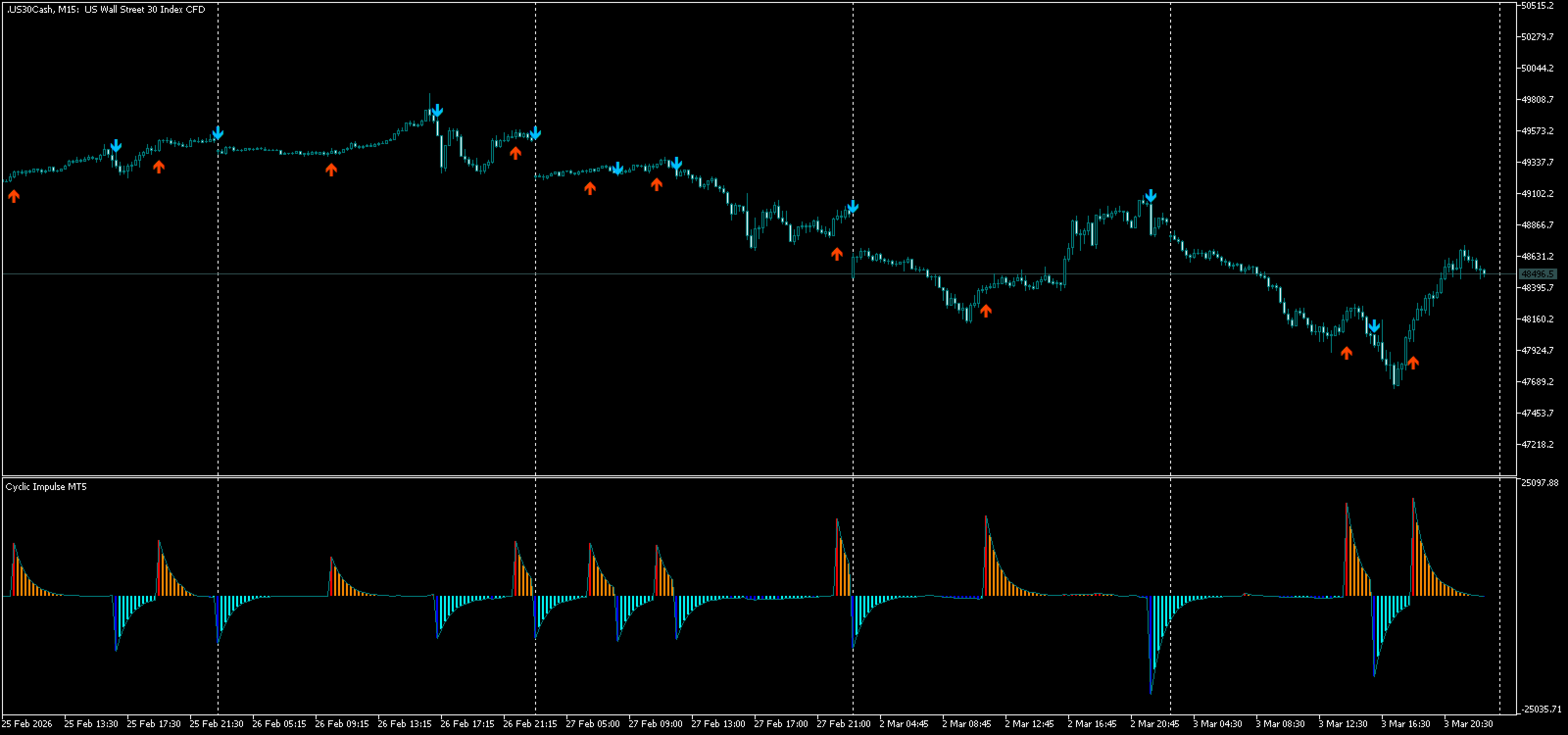The width and height of the screenshot is (1568, 735).
Task: Select the indicator scale value -25035.71
Action: tap(1541, 710)
